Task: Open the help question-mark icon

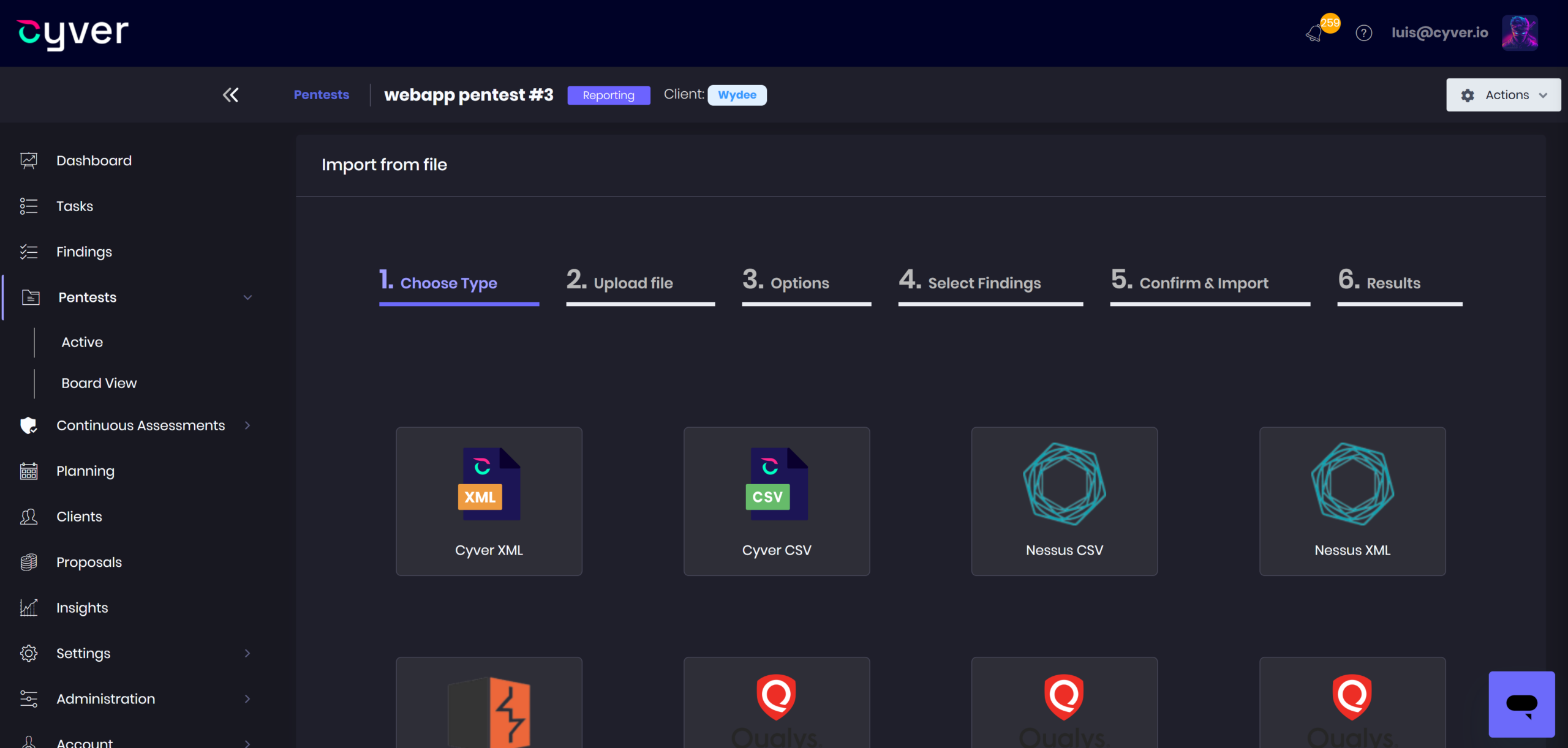Action: pos(1363,33)
